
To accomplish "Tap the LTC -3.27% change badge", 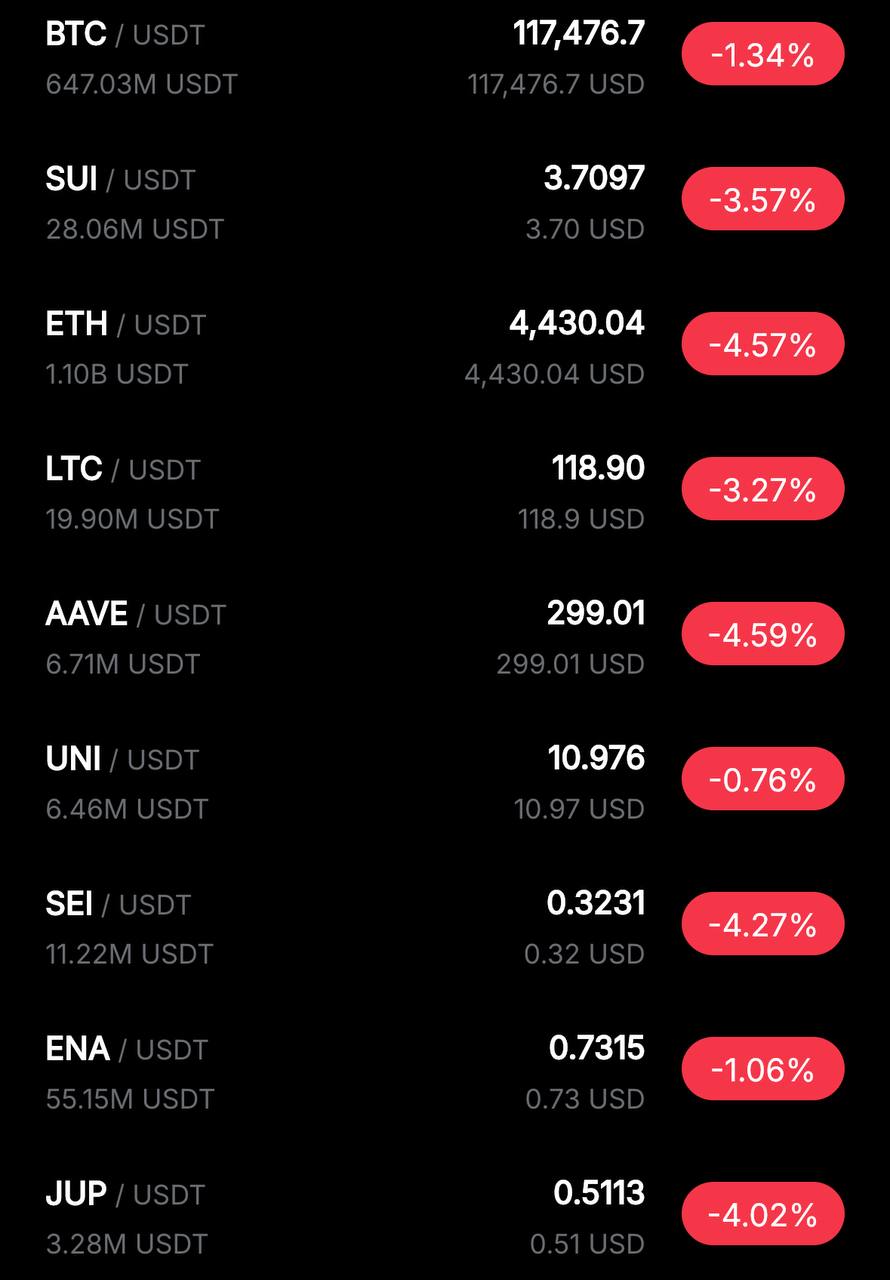I will (763, 489).
